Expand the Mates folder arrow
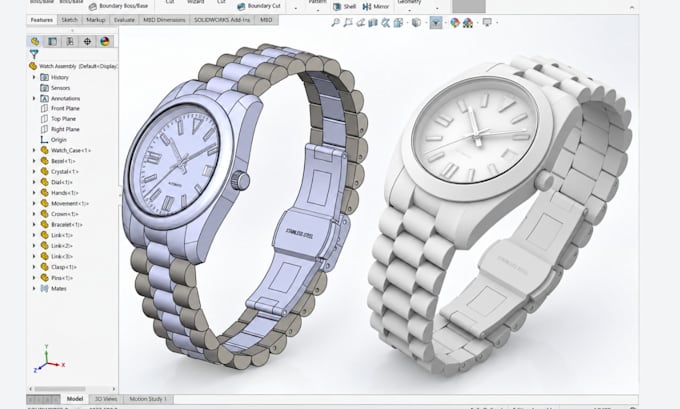The height and width of the screenshot is (409, 680). click(x=34, y=288)
